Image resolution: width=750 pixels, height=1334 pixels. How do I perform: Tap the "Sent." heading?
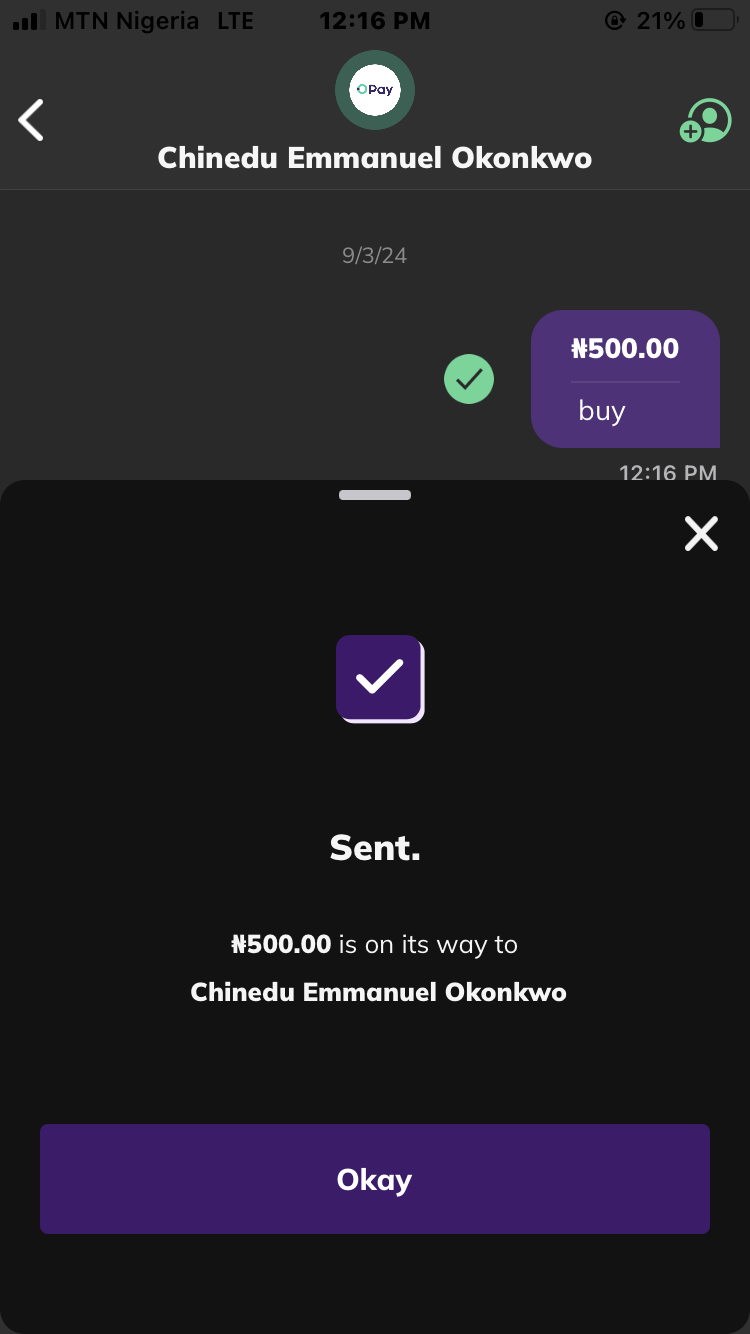click(x=375, y=848)
